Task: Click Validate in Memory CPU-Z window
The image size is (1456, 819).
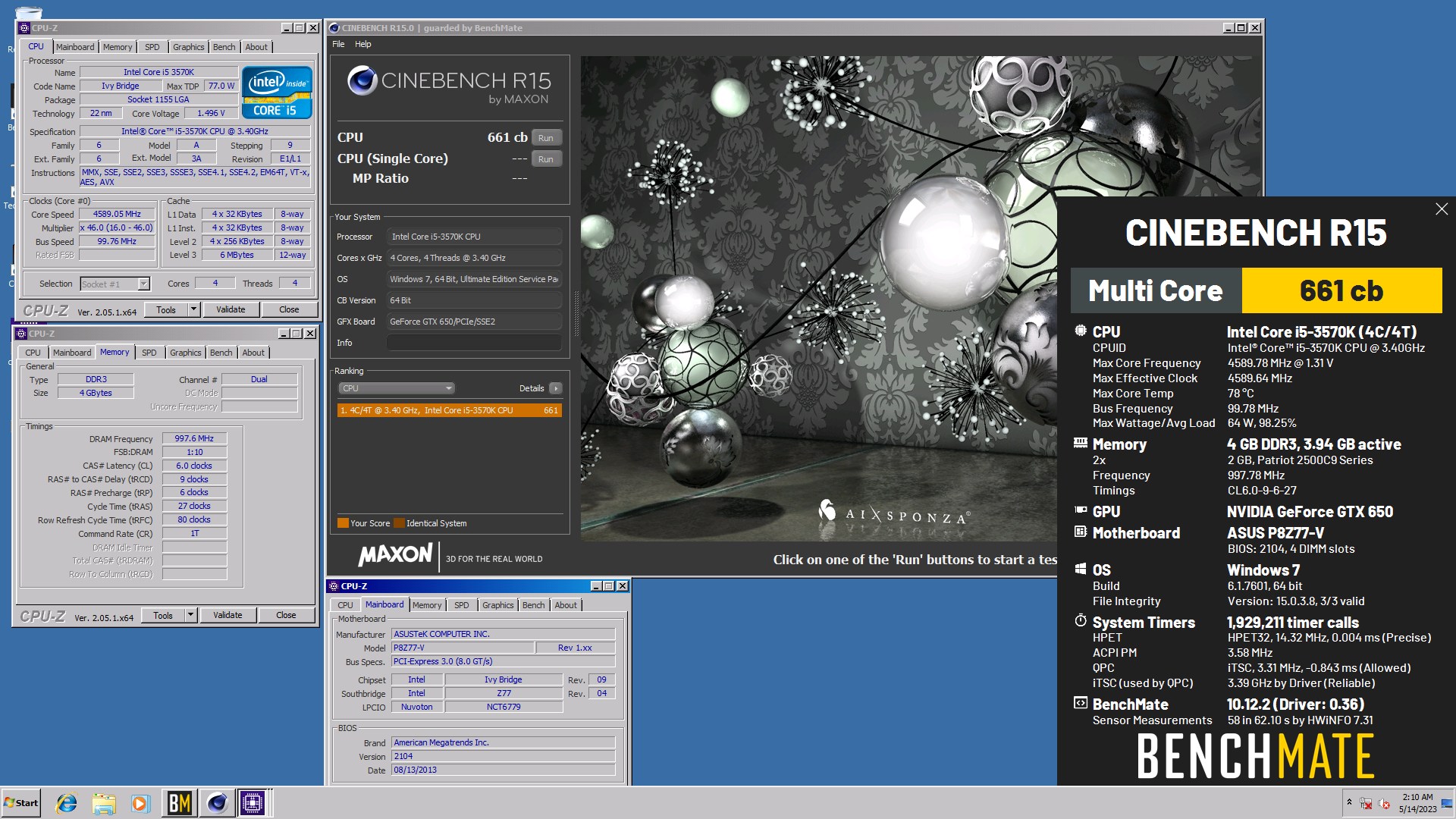Action: (227, 616)
